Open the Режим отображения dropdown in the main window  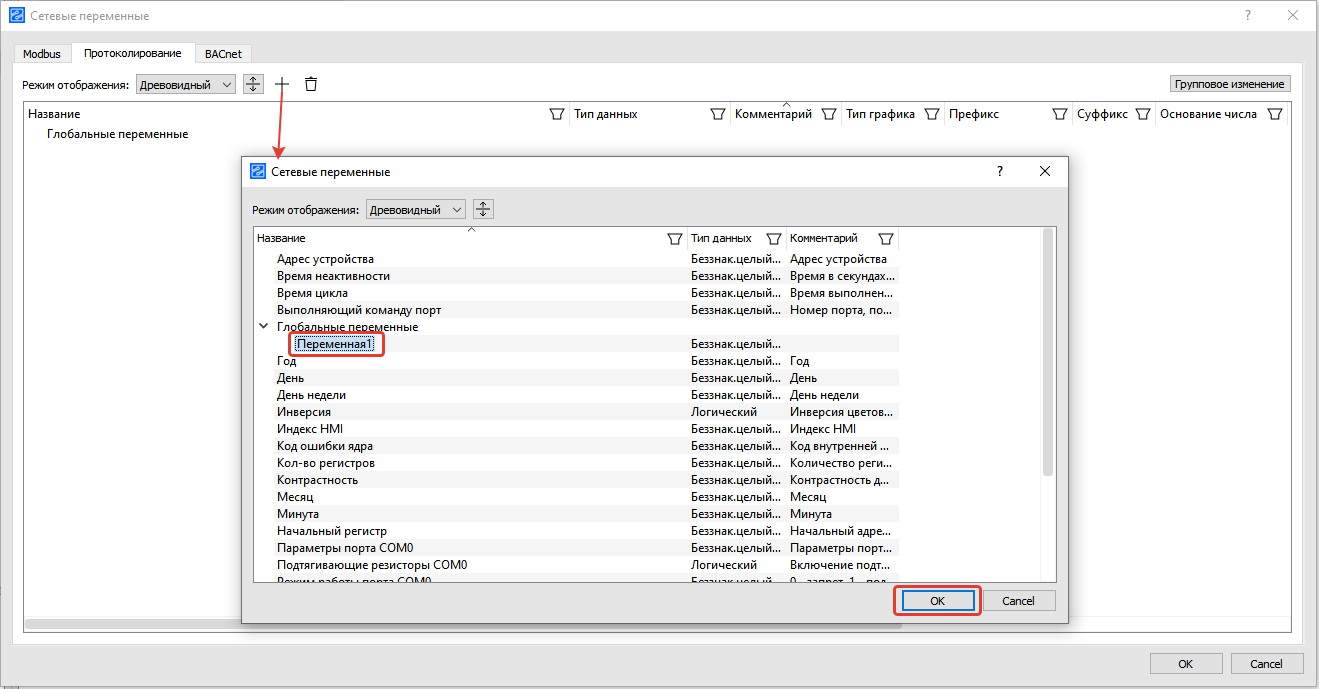coord(186,85)
